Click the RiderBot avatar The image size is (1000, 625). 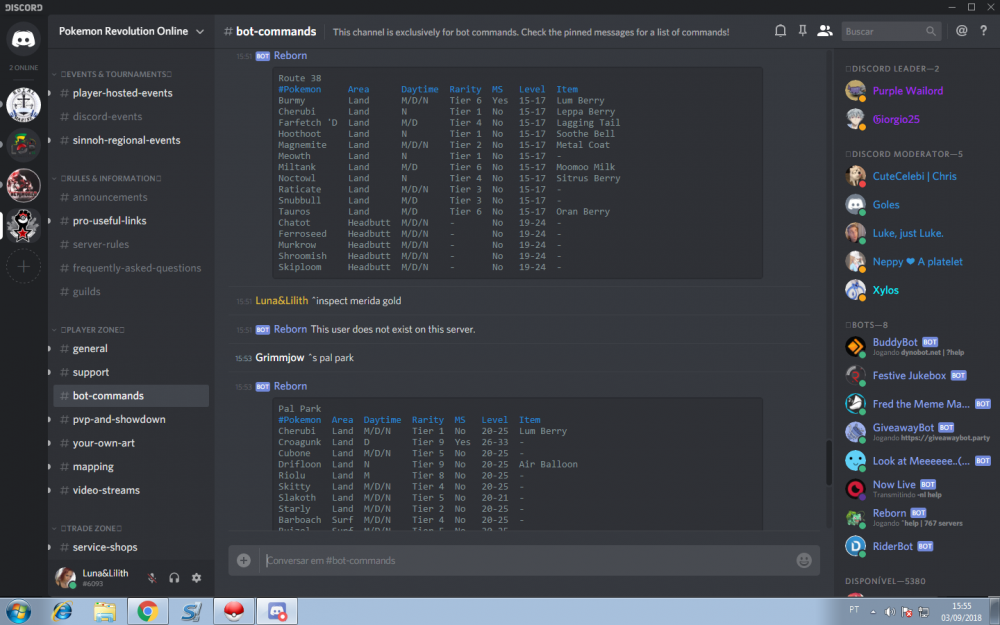click(x=855, y=546)
